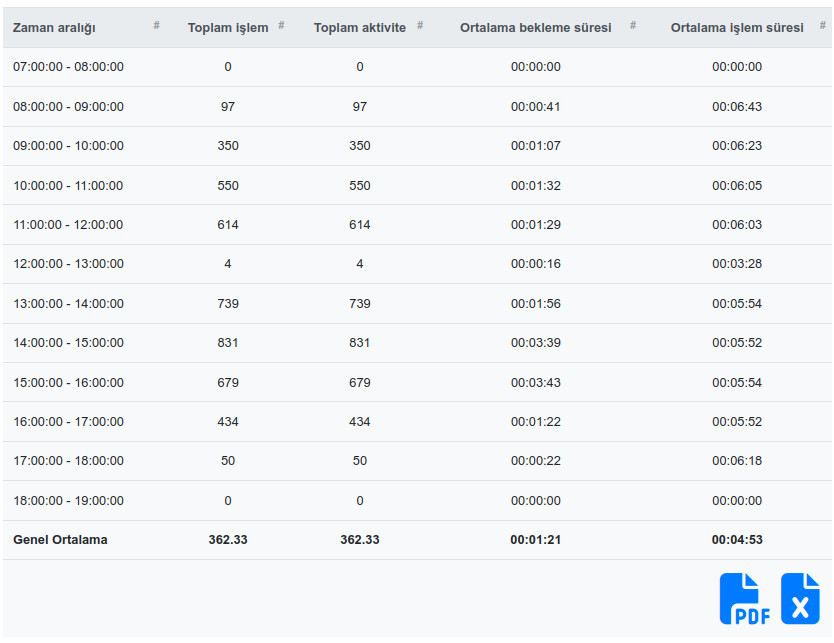Viewport: 834px width, 643px height.
Task: Click the 07:00:00 - 08:00:00 row label
Action: coord(68,67)
